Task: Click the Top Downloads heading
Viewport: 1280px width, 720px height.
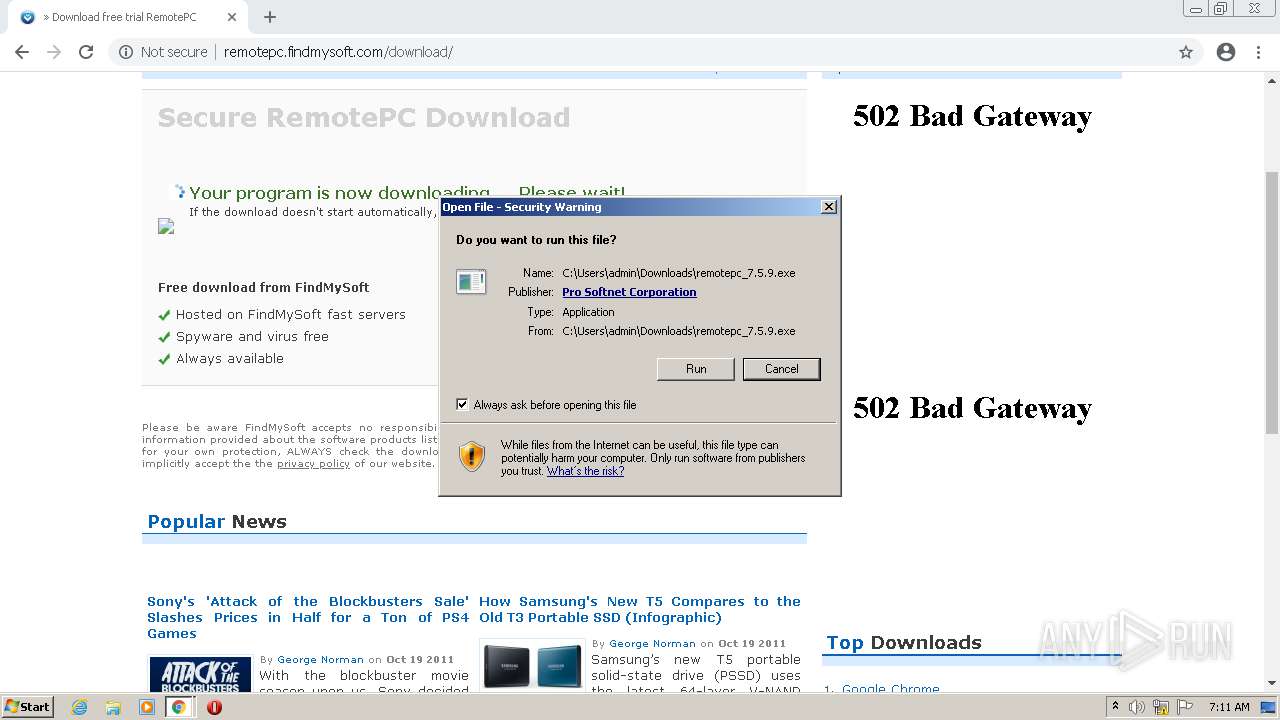Action: 904,643
